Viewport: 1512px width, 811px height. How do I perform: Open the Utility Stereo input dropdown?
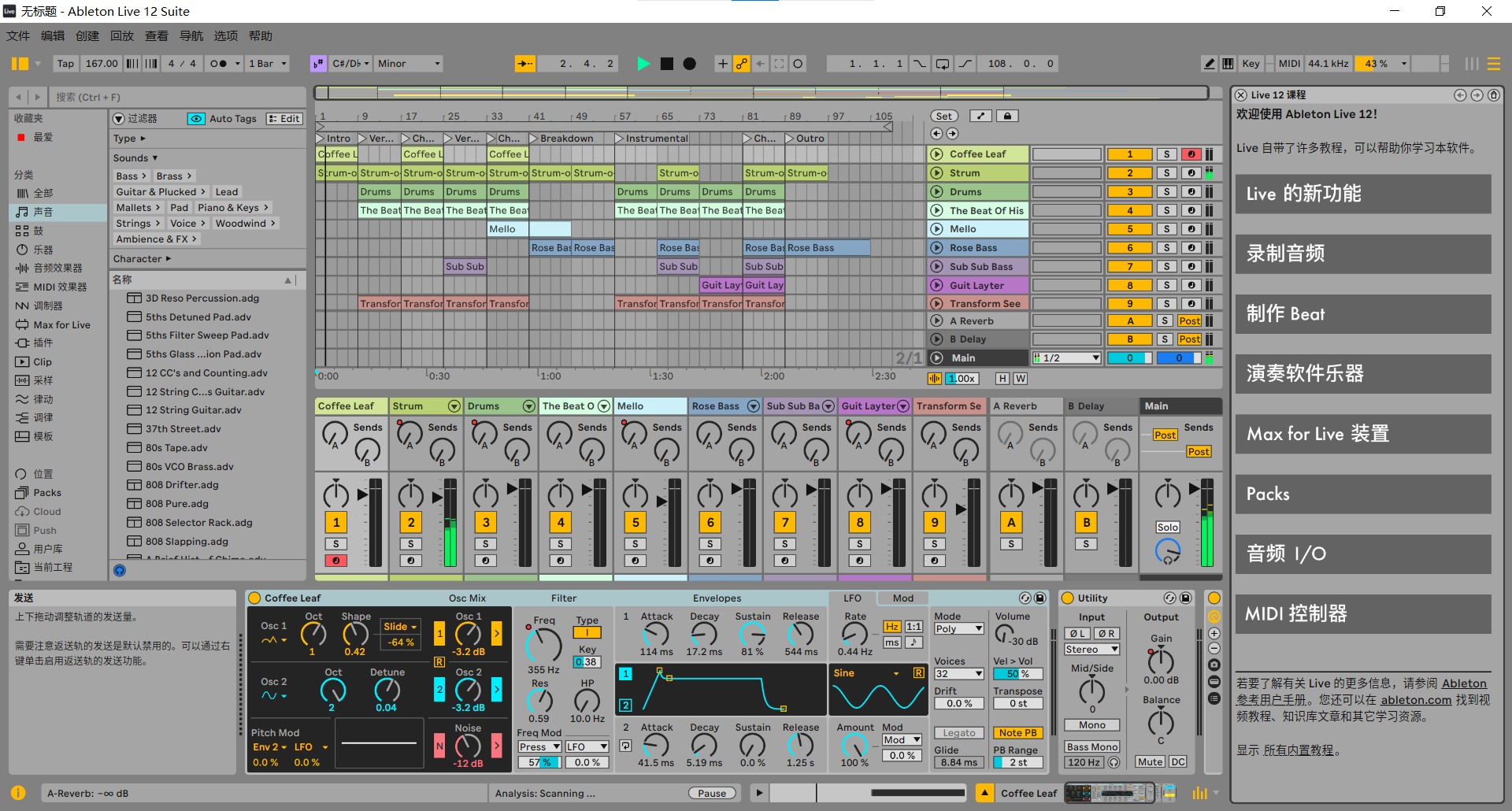[1092, 650]
